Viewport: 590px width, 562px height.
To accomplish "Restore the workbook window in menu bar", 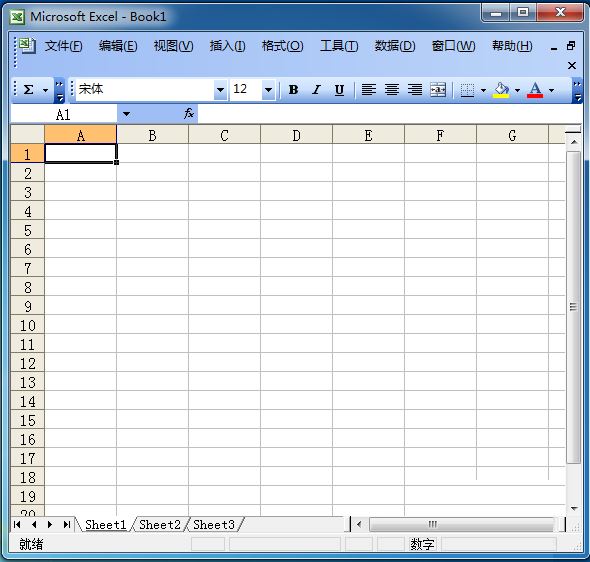I will (571, 46).
